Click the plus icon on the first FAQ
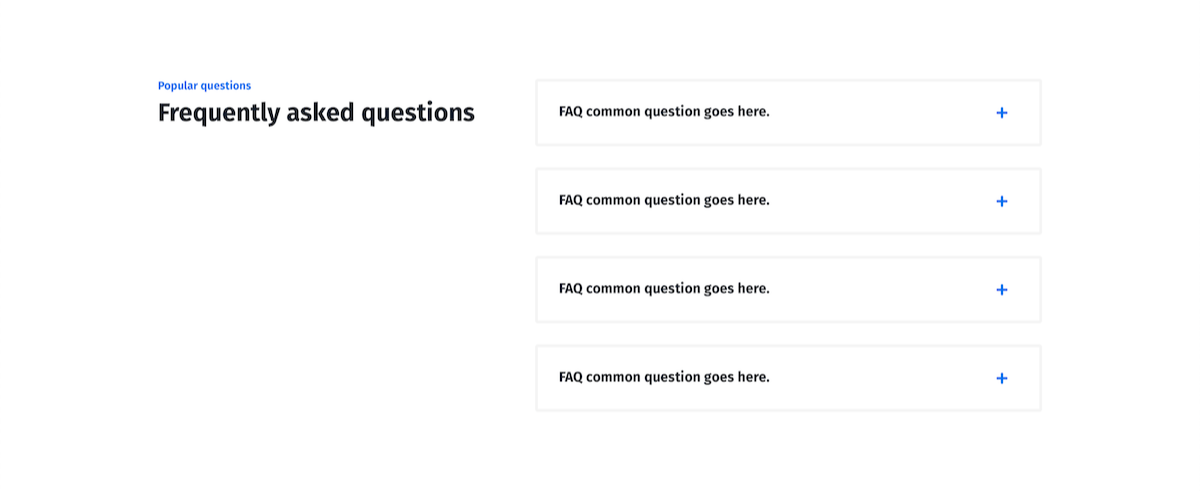 (1002, 113)
